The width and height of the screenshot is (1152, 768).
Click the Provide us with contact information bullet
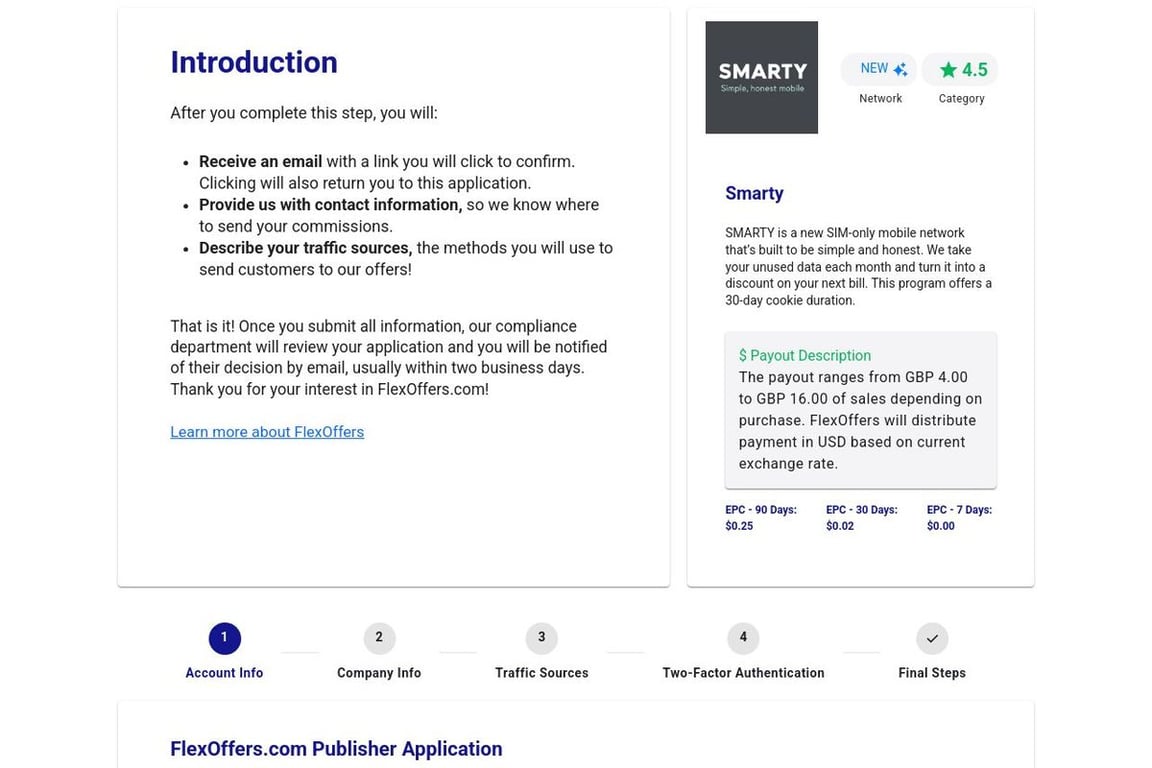(x=399, y=215)
